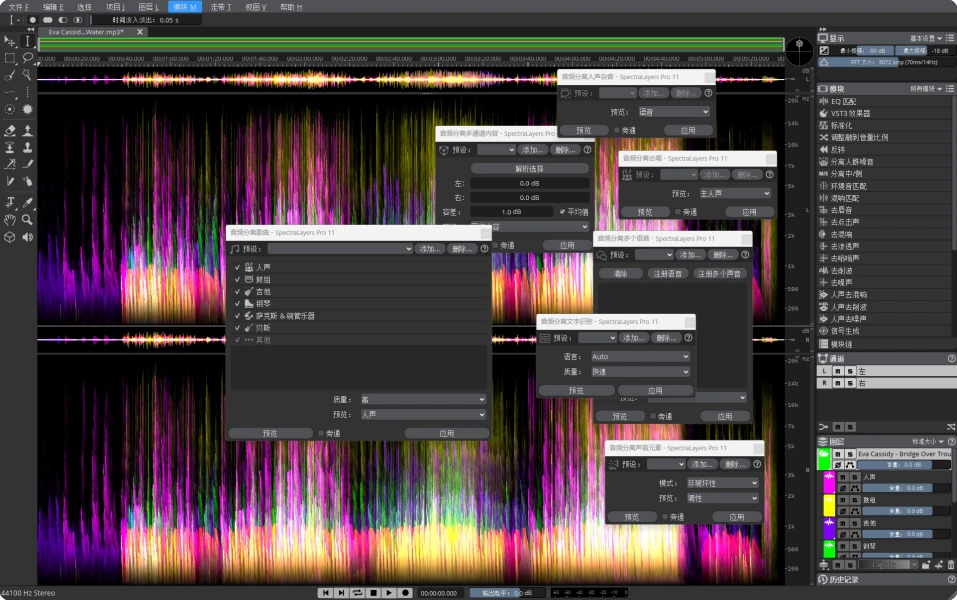Click the speaker playback tool icon
This screenshot has height=600, width=957.
(x=28, y=237)
